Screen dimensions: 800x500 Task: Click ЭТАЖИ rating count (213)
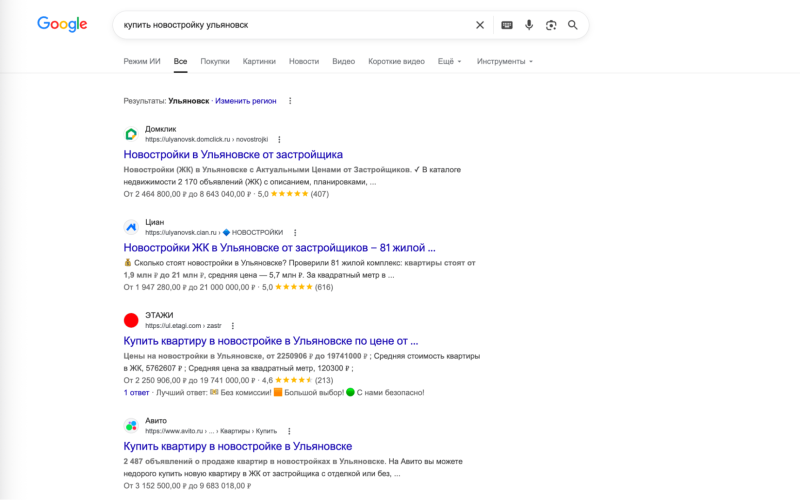click(324, 380)
